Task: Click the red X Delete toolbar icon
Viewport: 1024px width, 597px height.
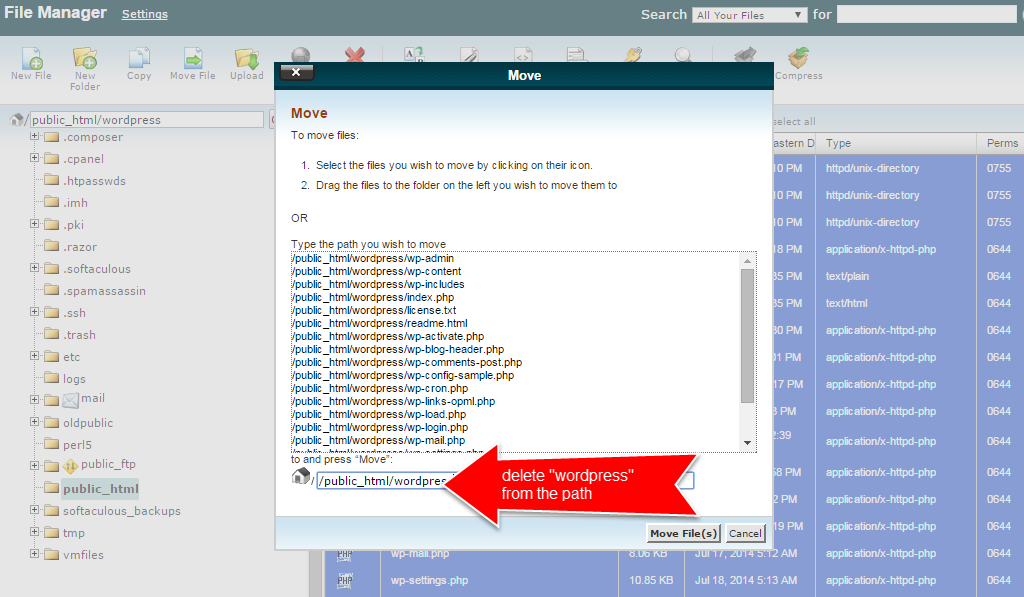Action: [354, 57]
